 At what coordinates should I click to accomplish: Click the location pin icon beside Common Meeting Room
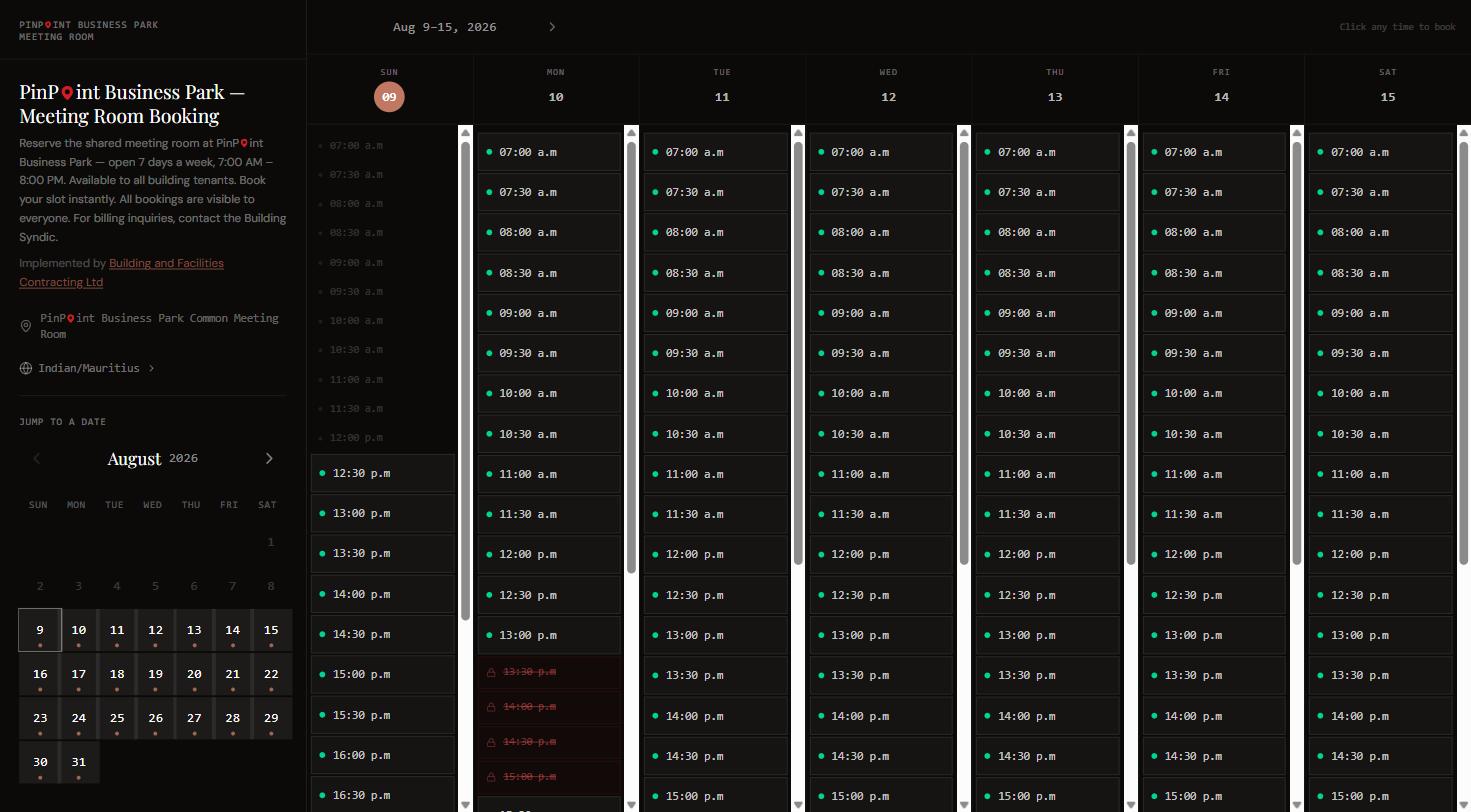pyautogui.click(x=26, y=326)
